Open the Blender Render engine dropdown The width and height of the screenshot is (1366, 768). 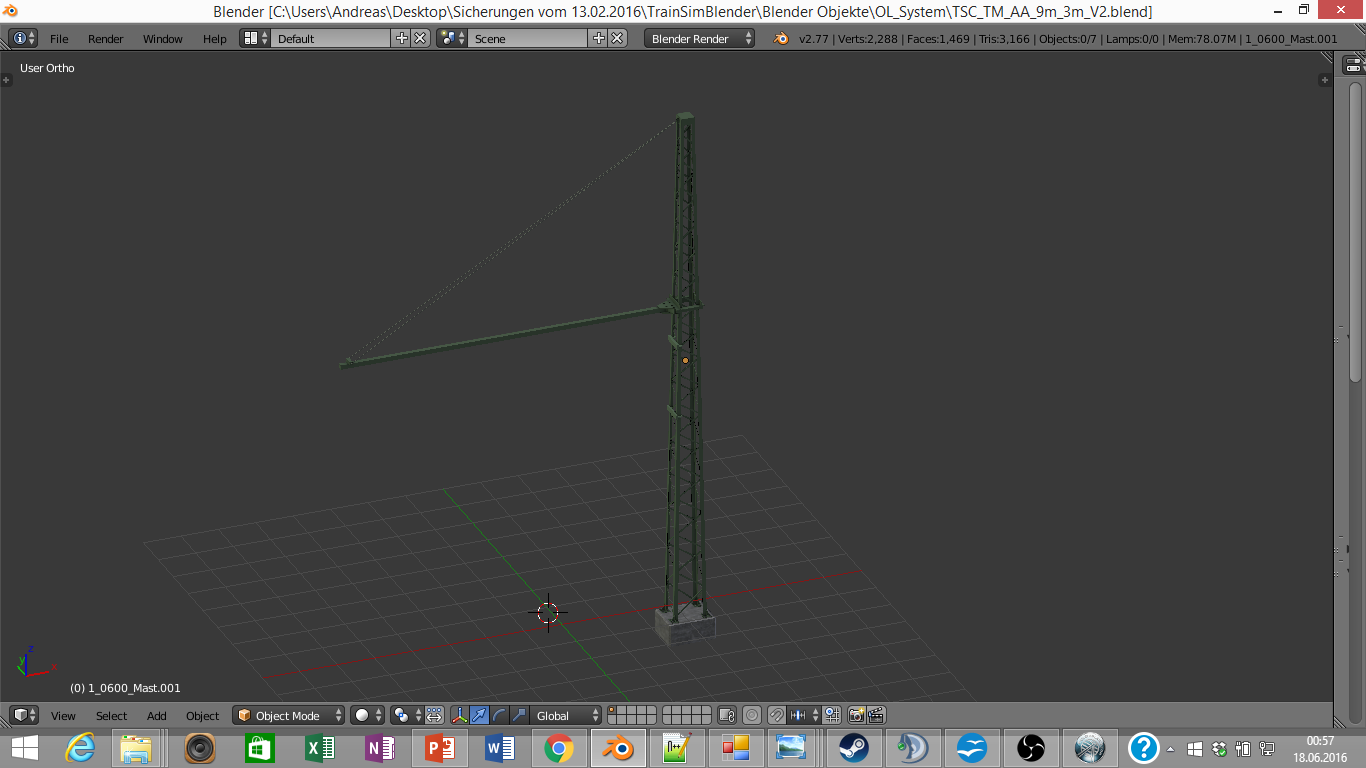pyautogui.click(x=700, y=39)
